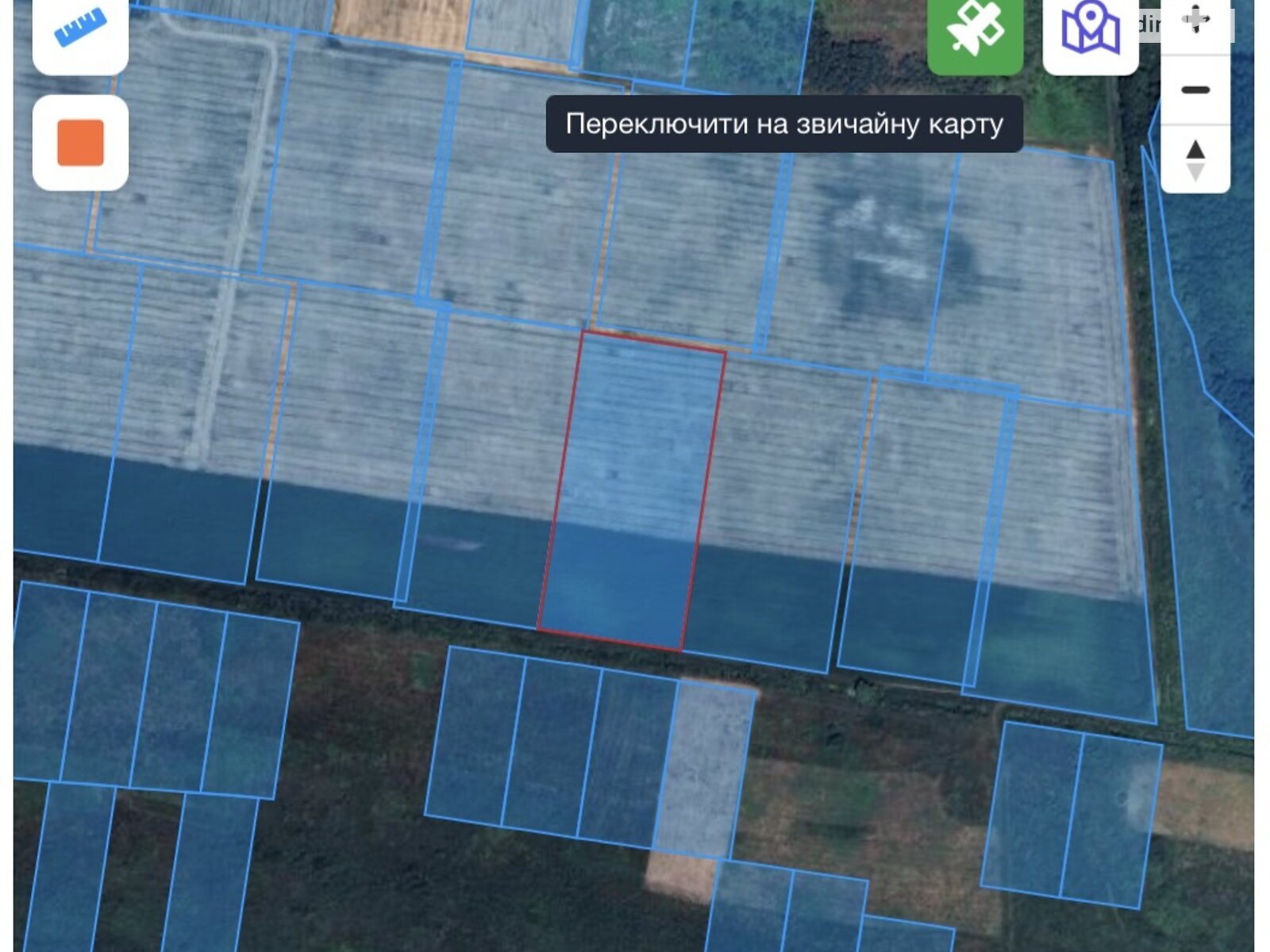Viewport: 1270px width, 952px height.
Task: Reset map bearing with the compass arrow
Action: (1195, 159)
